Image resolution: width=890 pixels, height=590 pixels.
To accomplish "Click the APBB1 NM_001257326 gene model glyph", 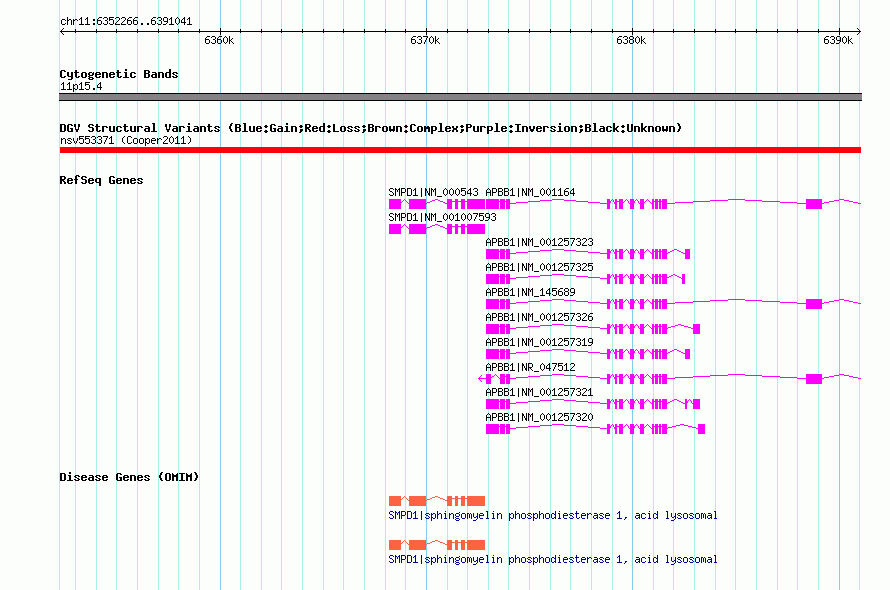I will coord(593,329).
